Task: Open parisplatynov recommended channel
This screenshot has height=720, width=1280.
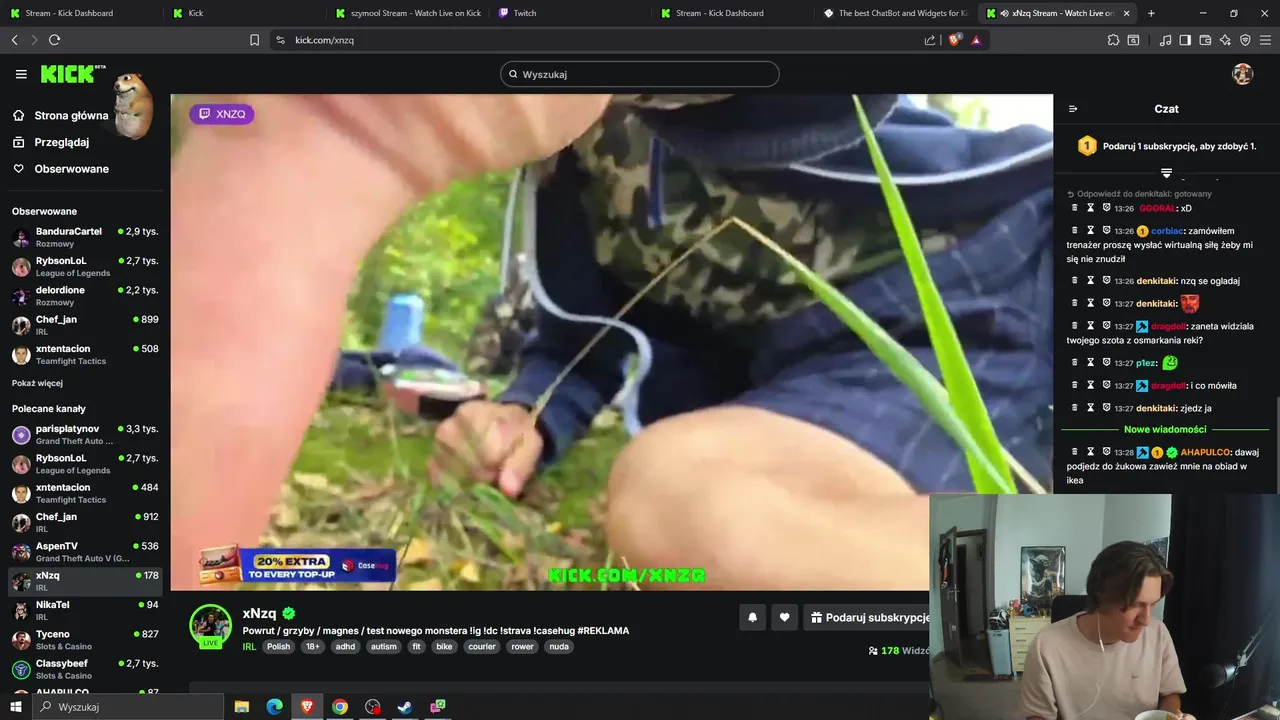Action: pos(85,434)
